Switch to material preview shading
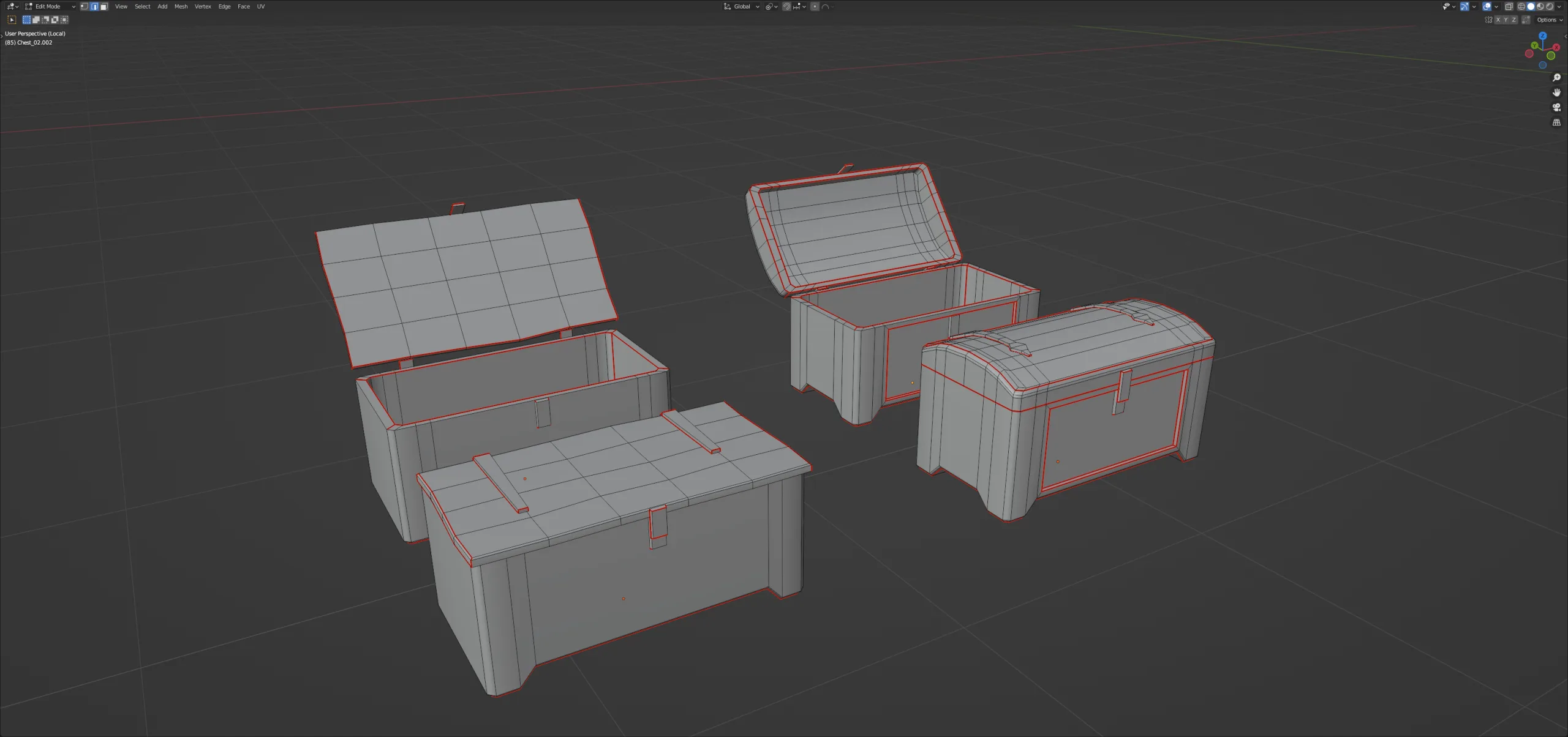The height and width of the screenshot is (737, 1568). point(1541,7)
